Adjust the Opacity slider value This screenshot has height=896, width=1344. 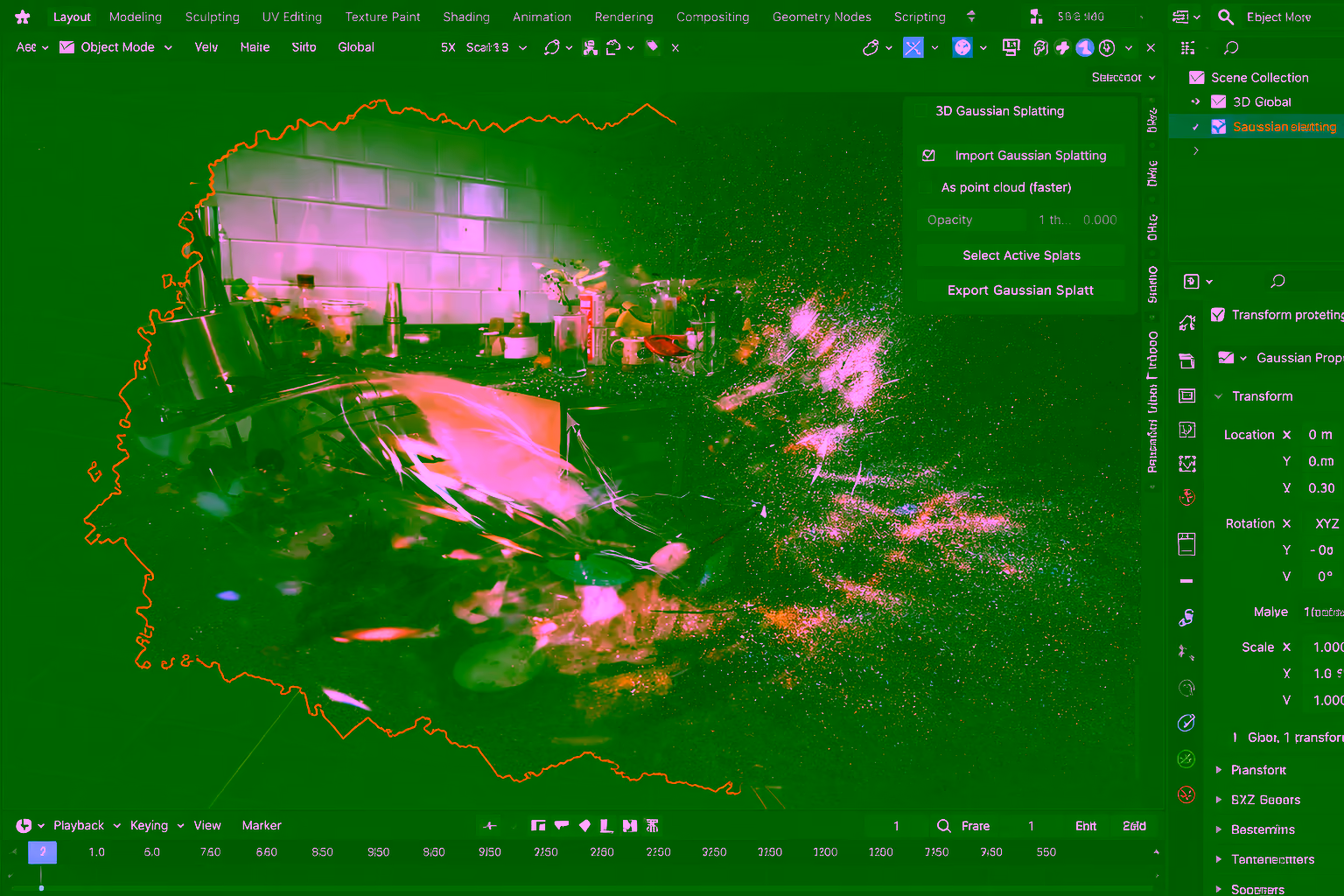pos(971,220)
